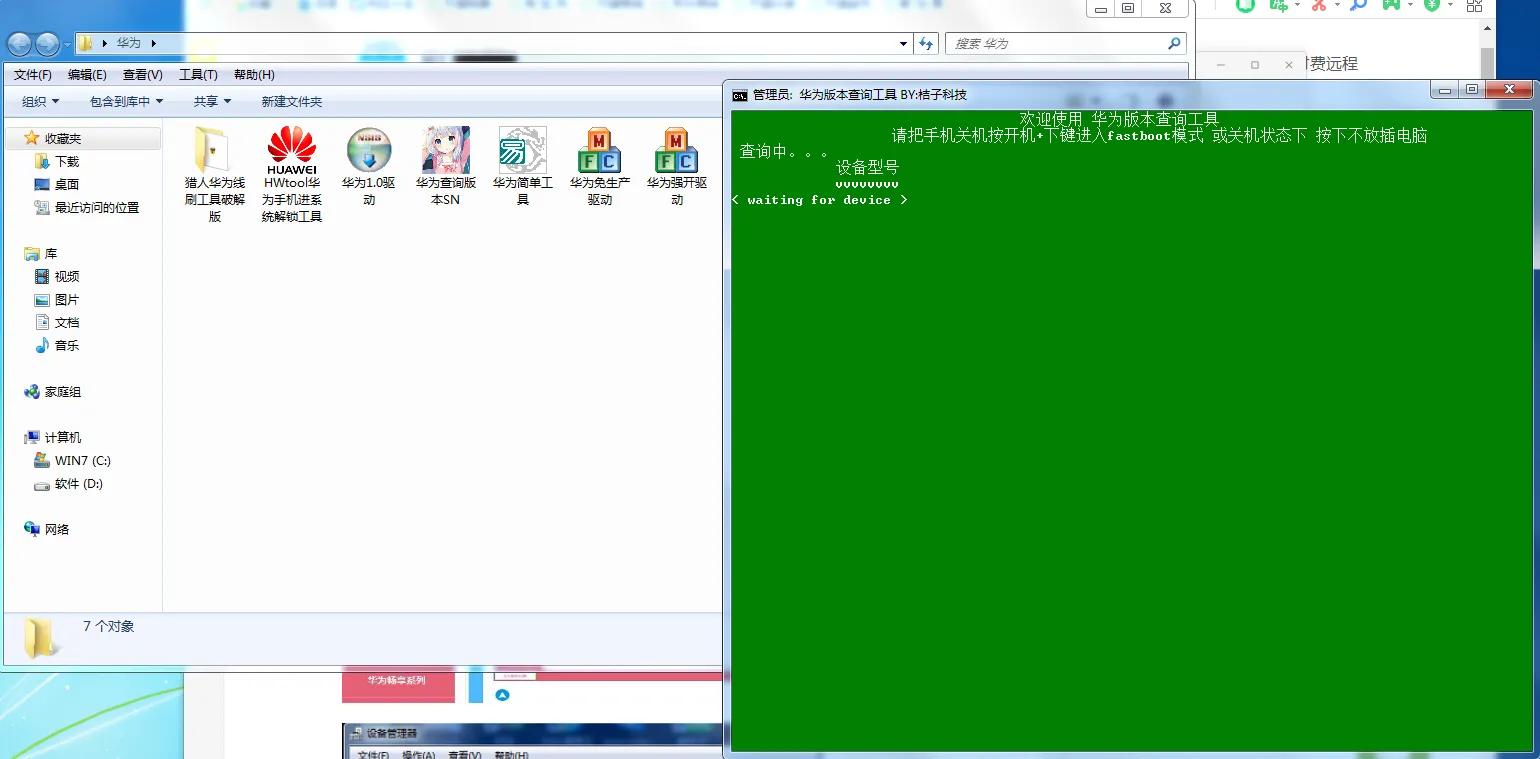Viewport: 1540px width, 759px height.
Task: Click the refresh button beside the address bar
Action: (x=926, y=44)
